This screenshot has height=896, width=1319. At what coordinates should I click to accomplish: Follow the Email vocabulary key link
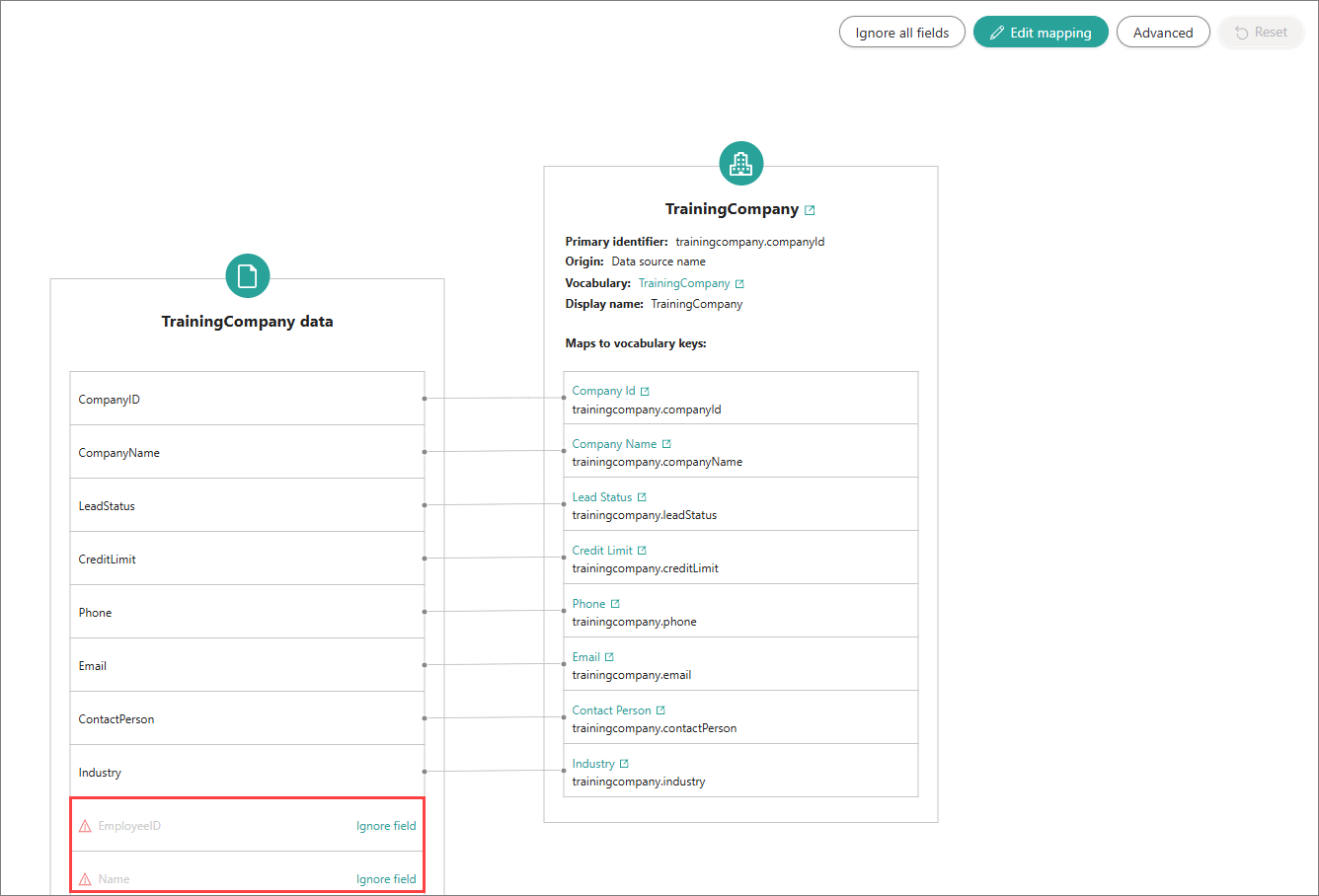tap(585, 657)
